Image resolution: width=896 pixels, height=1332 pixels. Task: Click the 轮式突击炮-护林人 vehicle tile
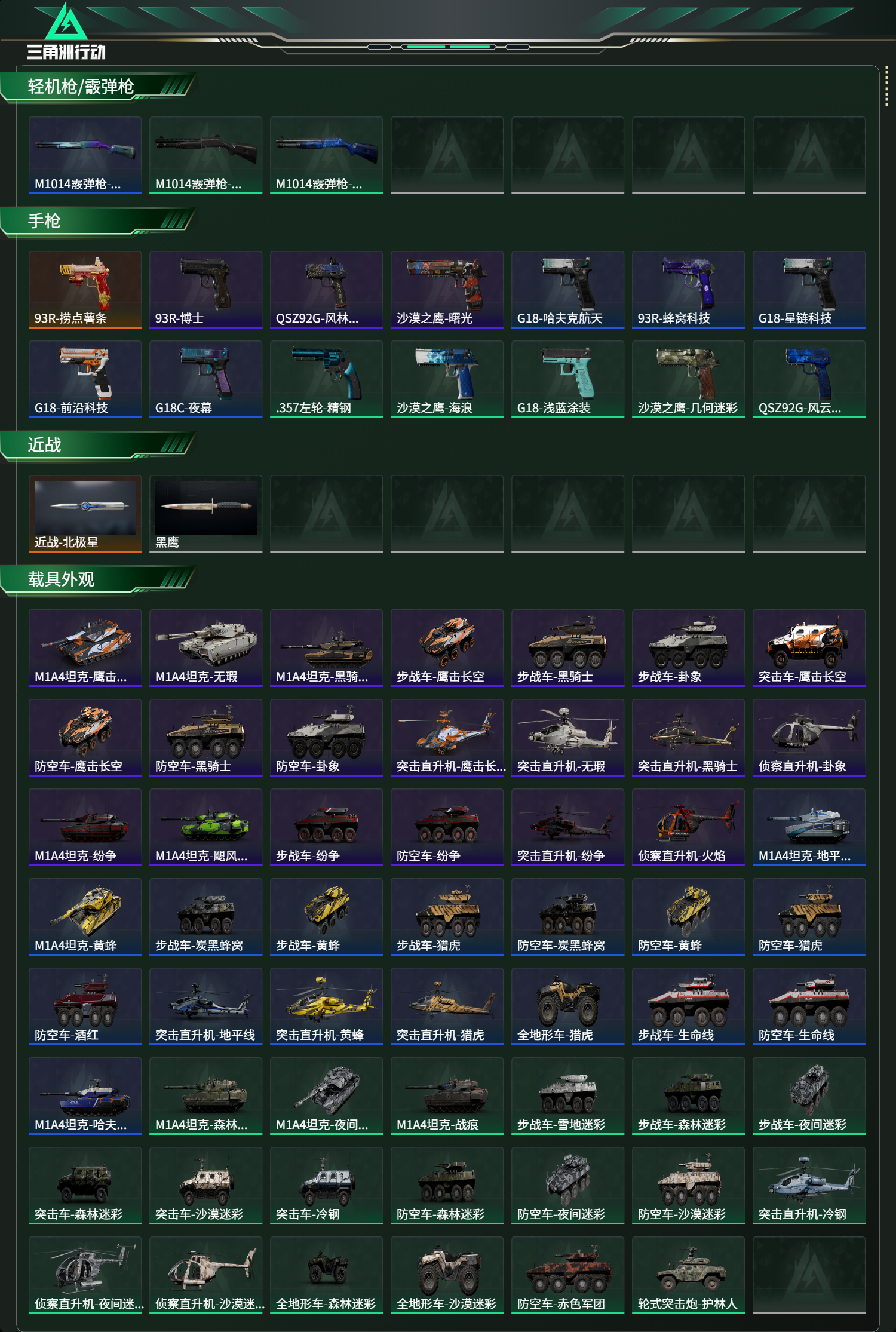point(688,1275)
